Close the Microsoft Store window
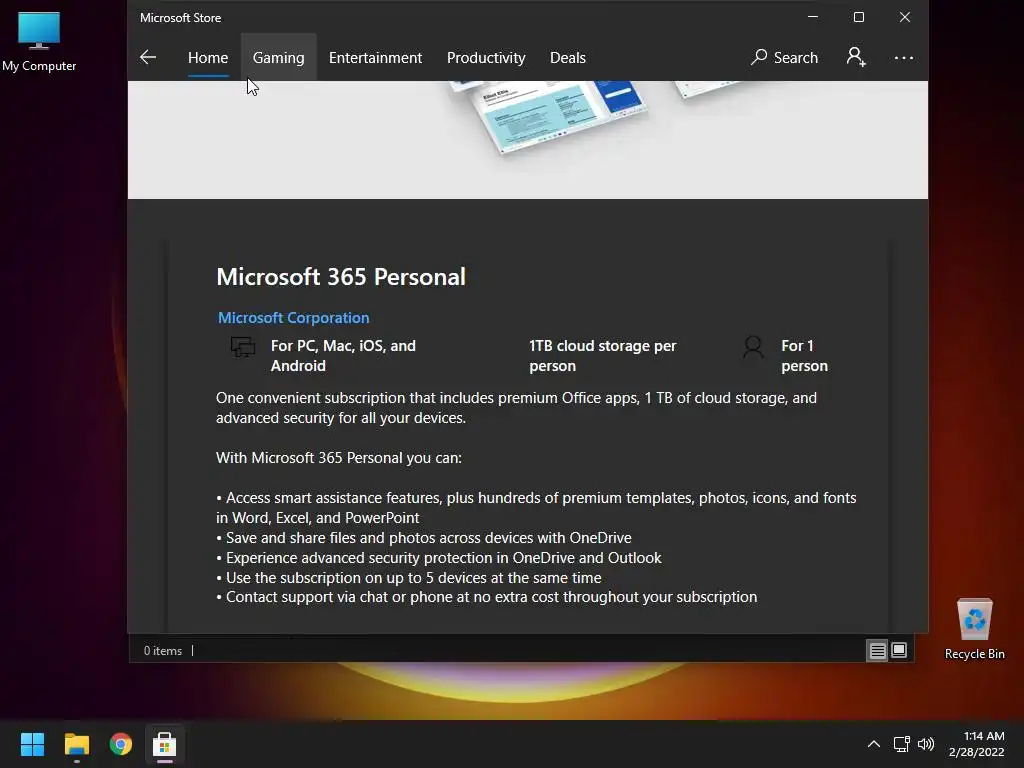The image size is (1024, 768). [x=904, y=17]
